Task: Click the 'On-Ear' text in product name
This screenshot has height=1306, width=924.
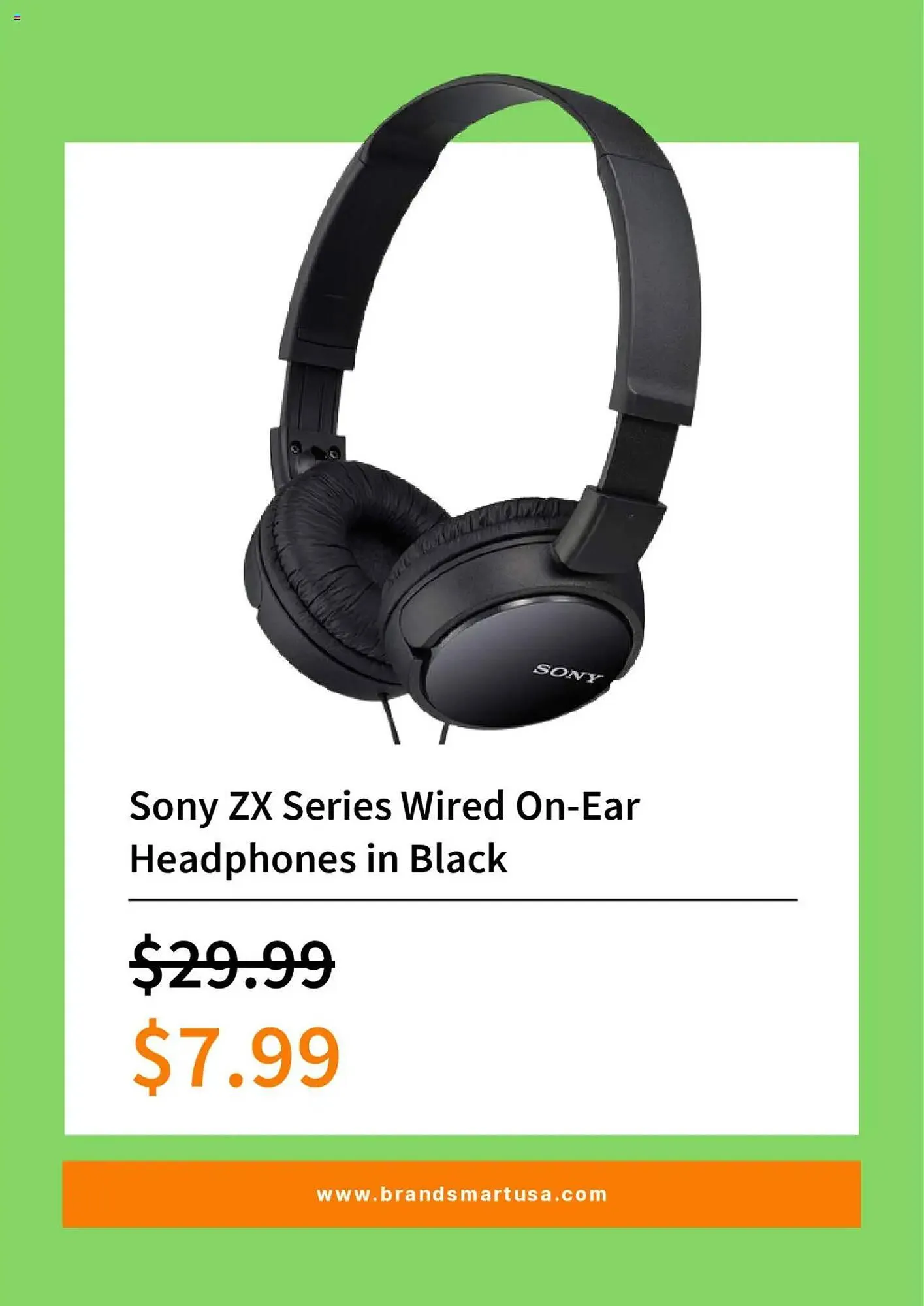Action: [578, 806]
